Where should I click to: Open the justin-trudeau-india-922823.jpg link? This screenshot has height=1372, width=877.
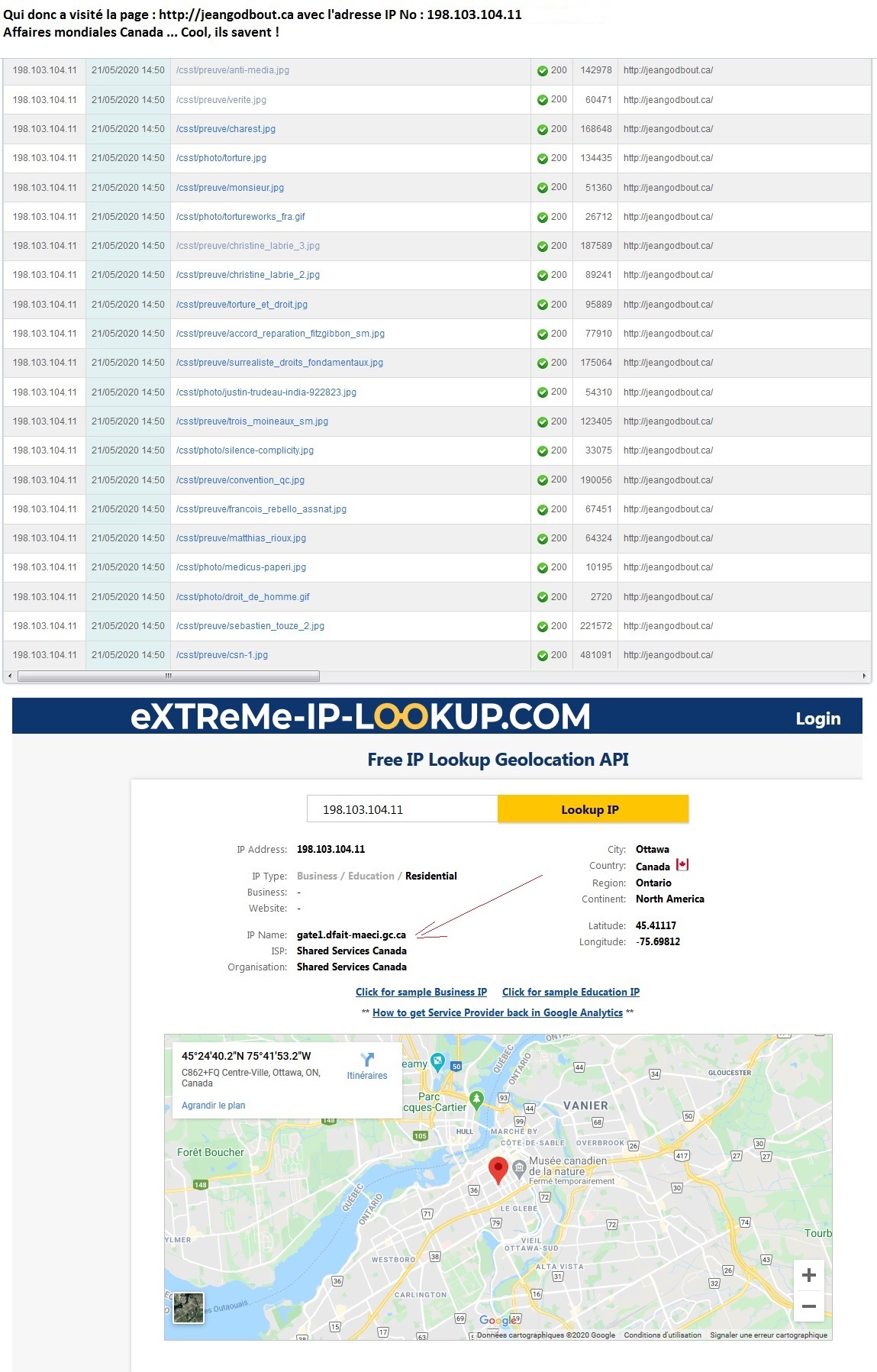pos(266,392)
